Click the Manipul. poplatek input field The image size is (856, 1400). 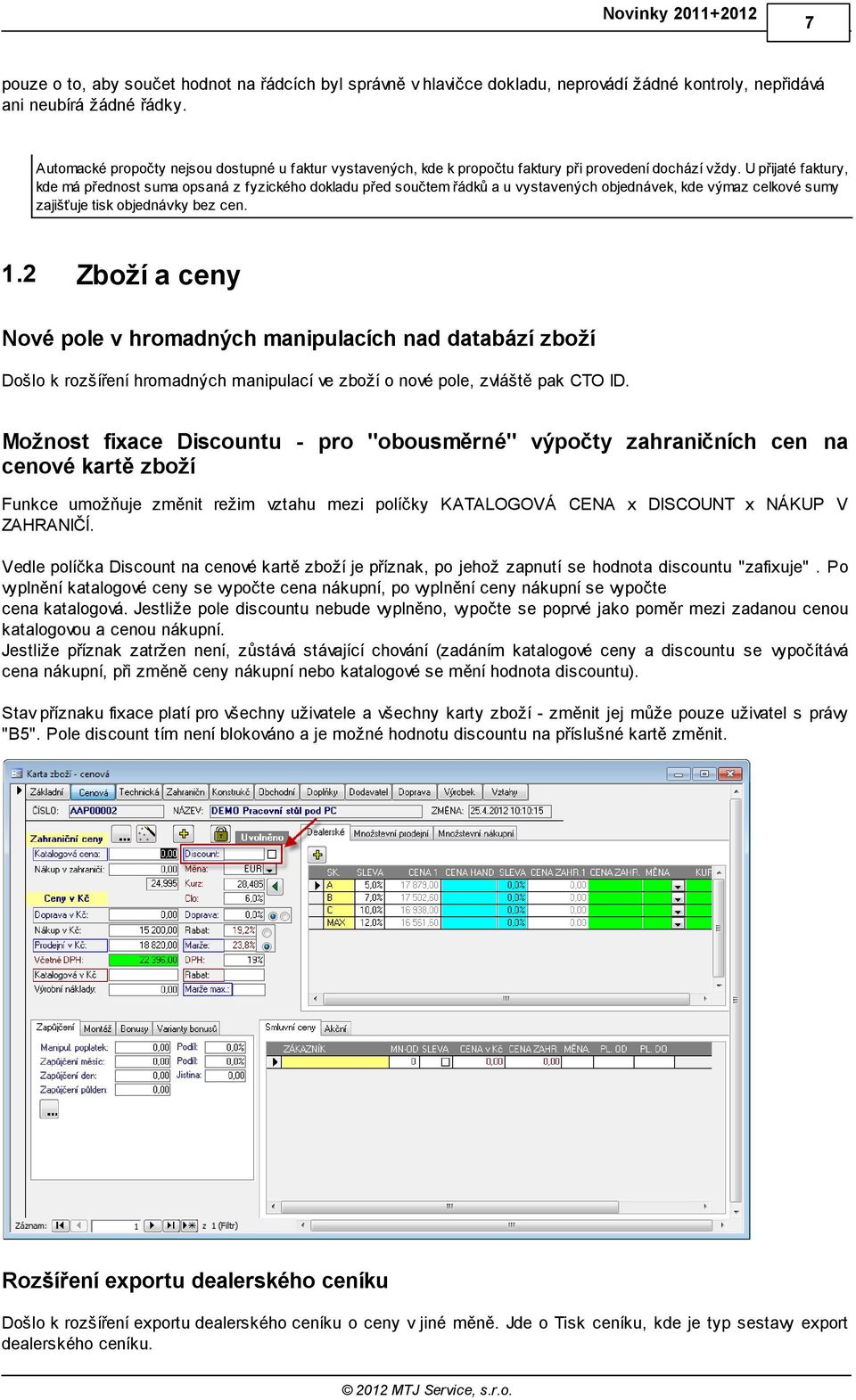point(143,1047)
